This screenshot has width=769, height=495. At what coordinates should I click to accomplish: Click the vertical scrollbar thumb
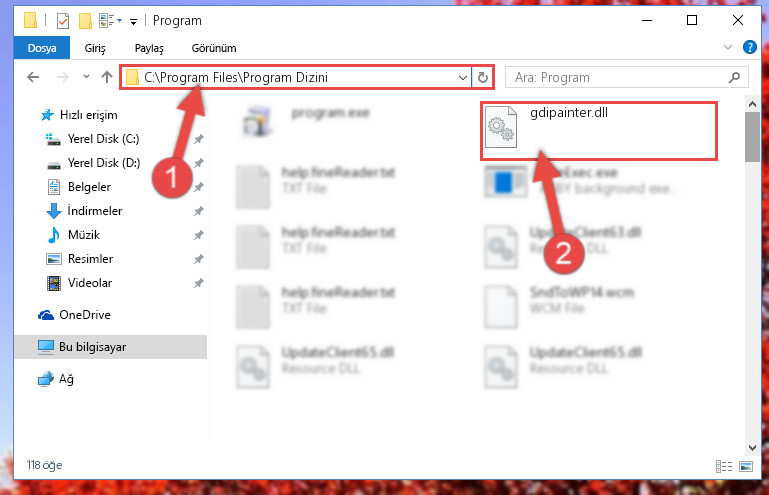tap(752, 137)
